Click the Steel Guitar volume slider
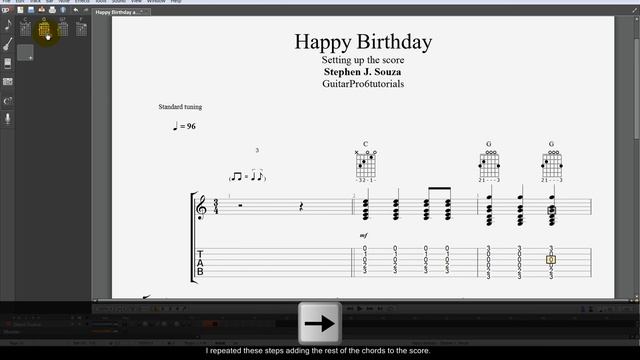The height and width of the screenshot is (360, 640). tap(104, 324)
